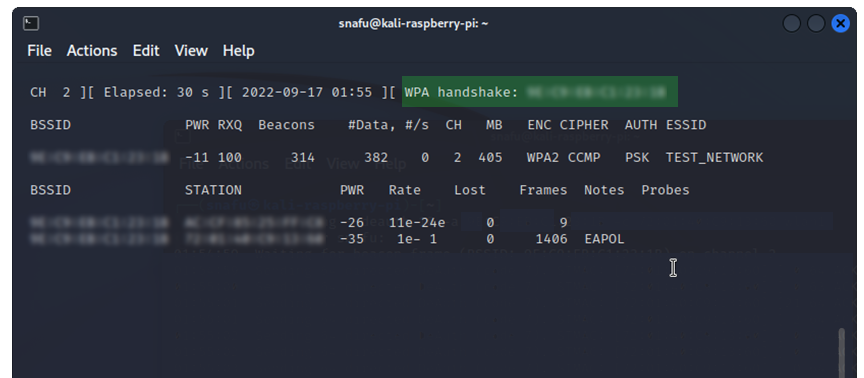864x378 pixels.
Task: Click the MB value 405
Action: 490,158
